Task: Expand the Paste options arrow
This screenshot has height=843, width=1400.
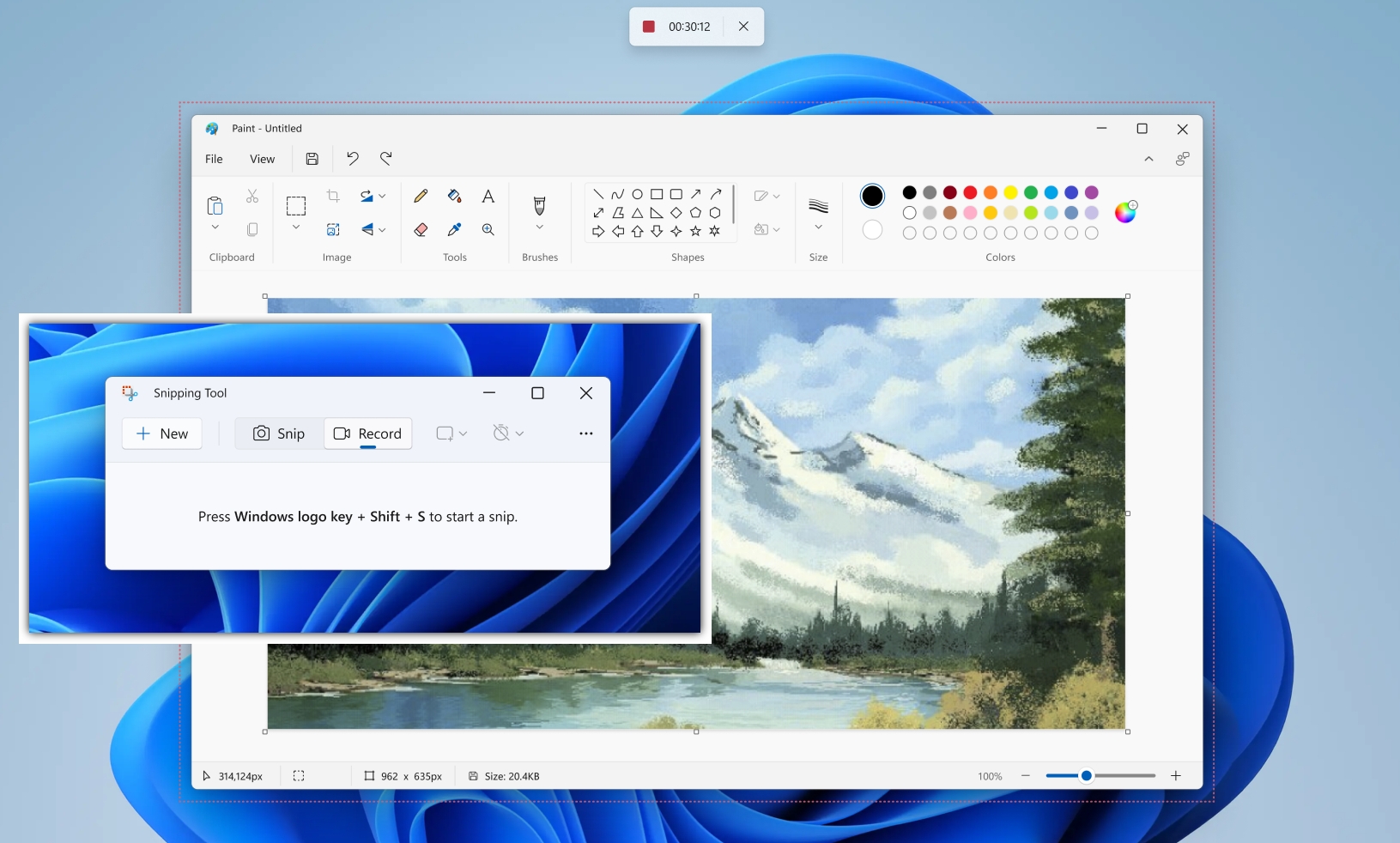Action: click(215, 227)
